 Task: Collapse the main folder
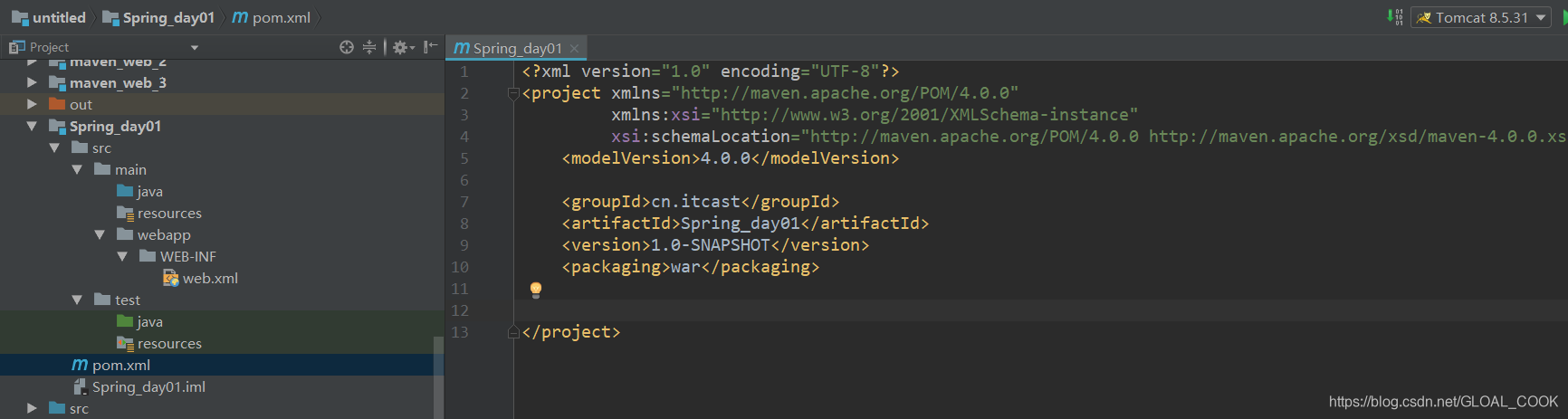coord(77,169)
